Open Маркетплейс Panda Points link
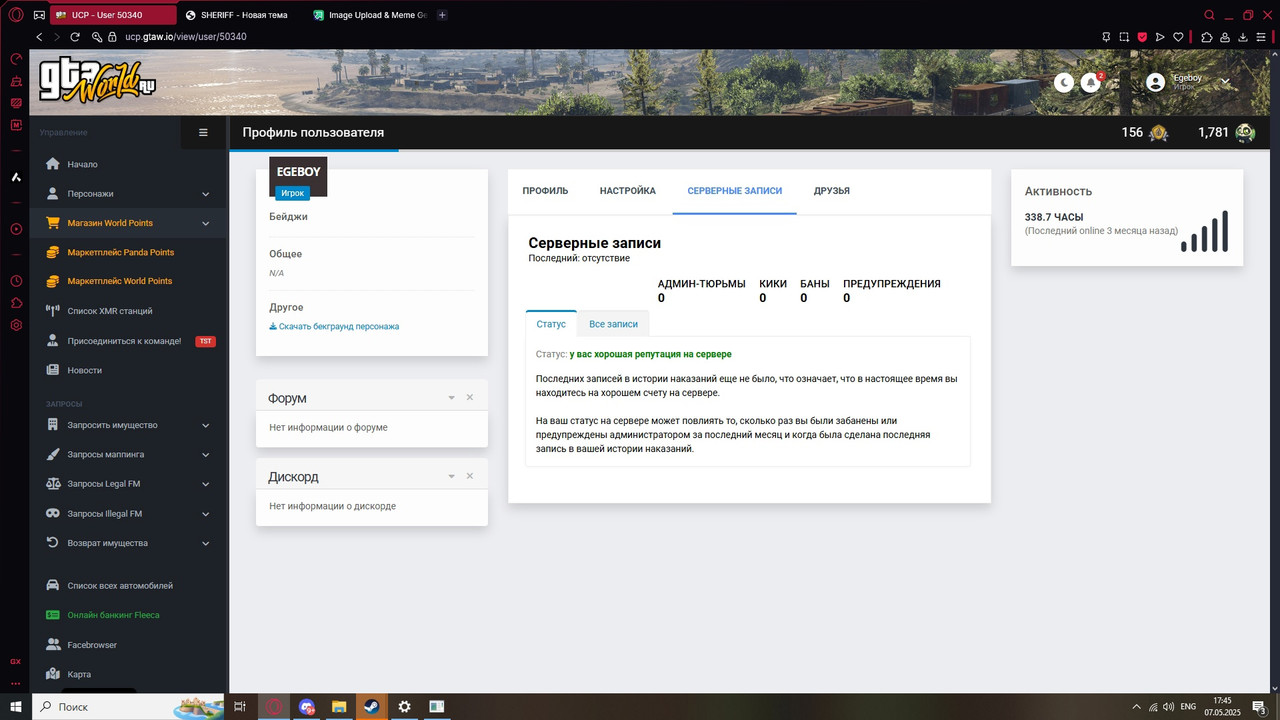 pos(120,252)
